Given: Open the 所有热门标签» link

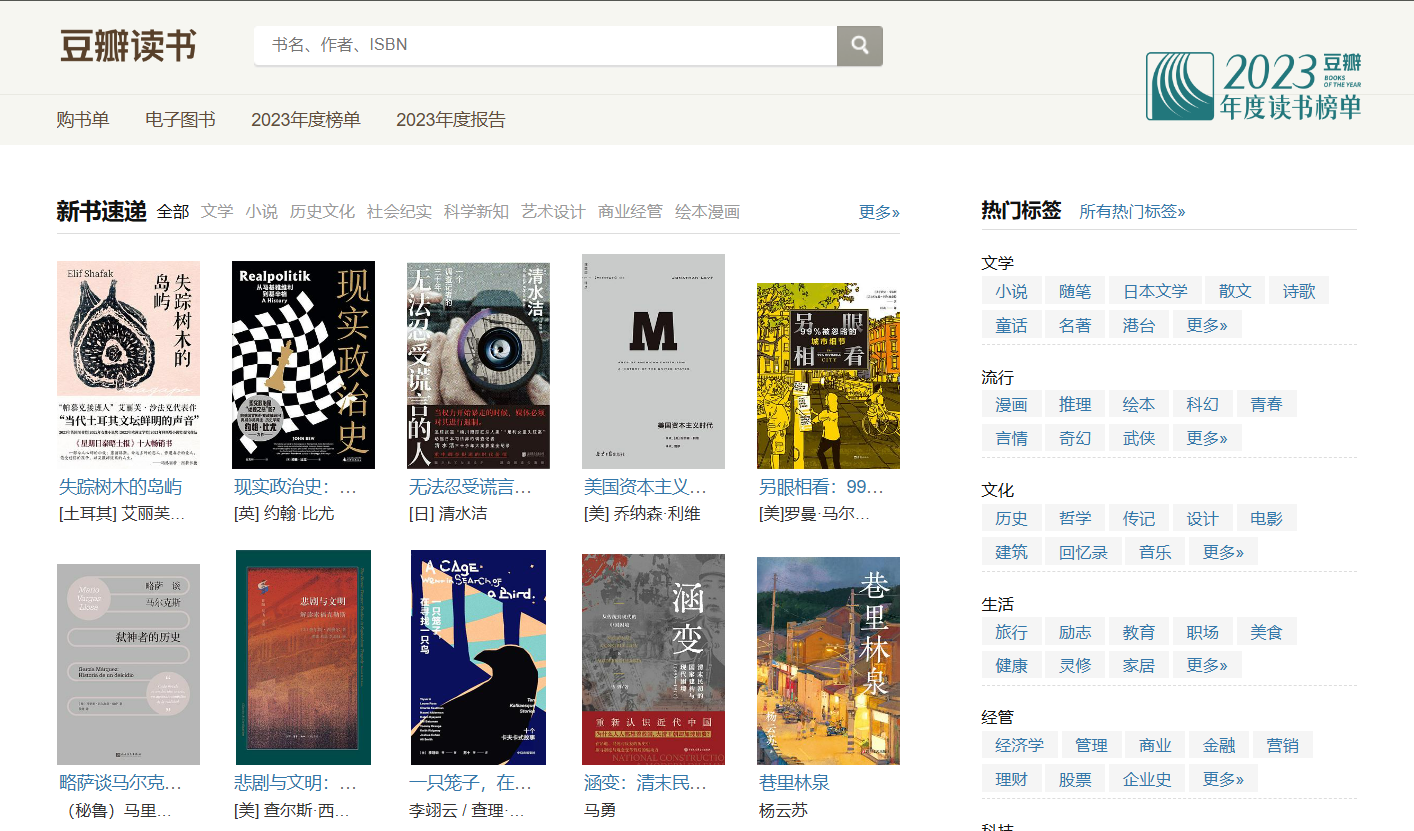Looking at the screenshot, I should [1132, 212].
